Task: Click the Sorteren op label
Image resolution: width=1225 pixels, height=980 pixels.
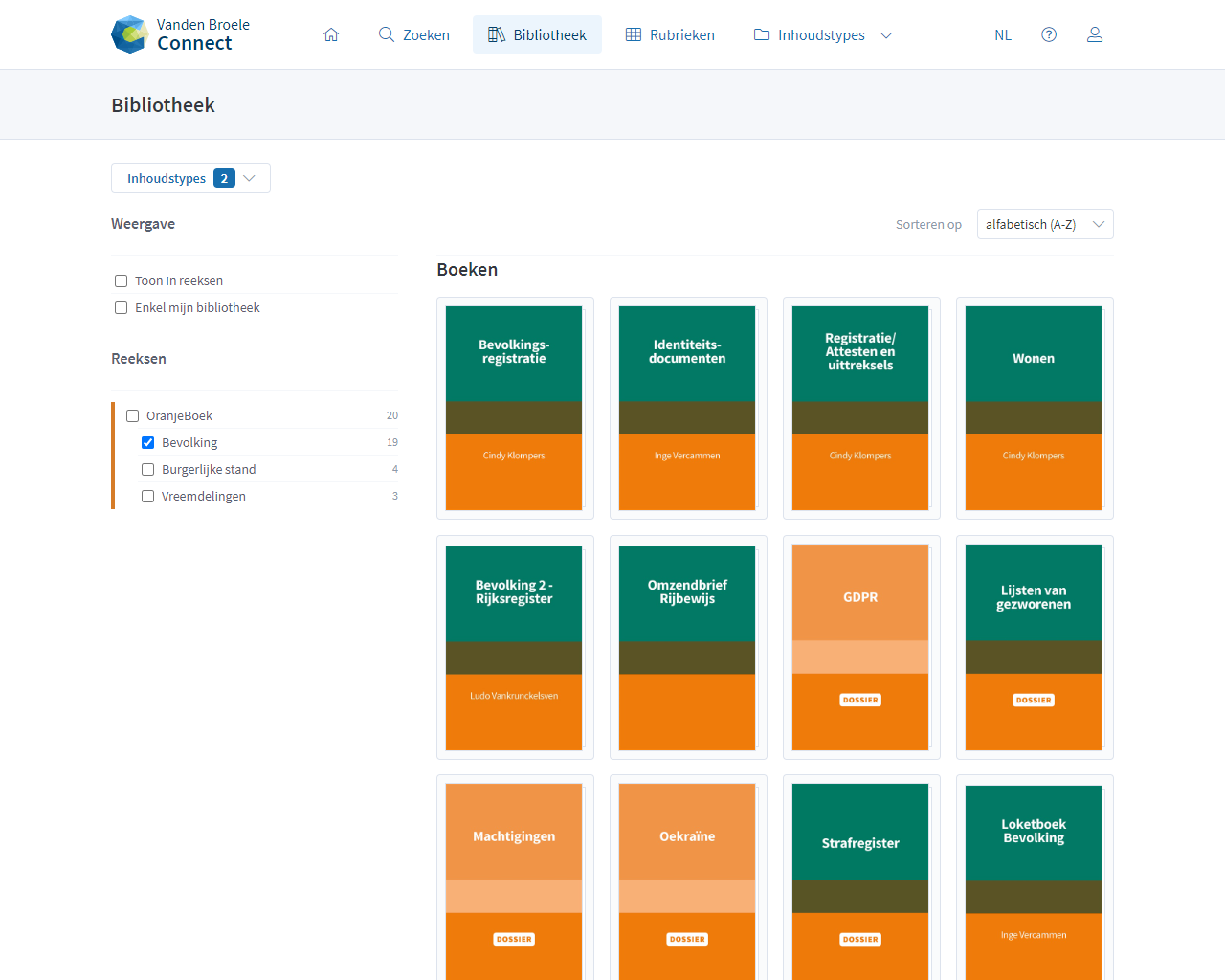Action: point(928,225)
